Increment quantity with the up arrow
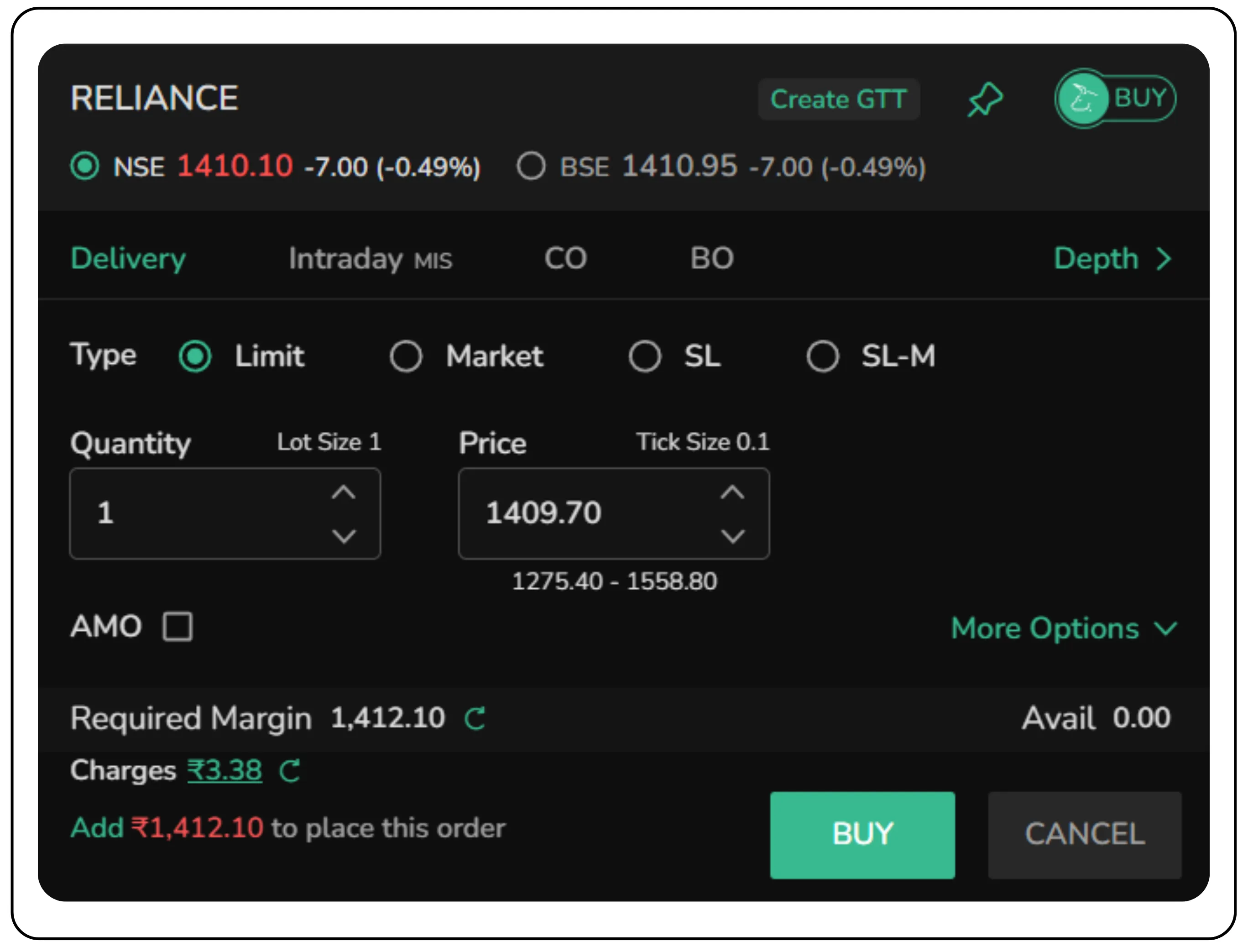The height and width of the screenshot is (952, 1248). click(x=343, y=492)
